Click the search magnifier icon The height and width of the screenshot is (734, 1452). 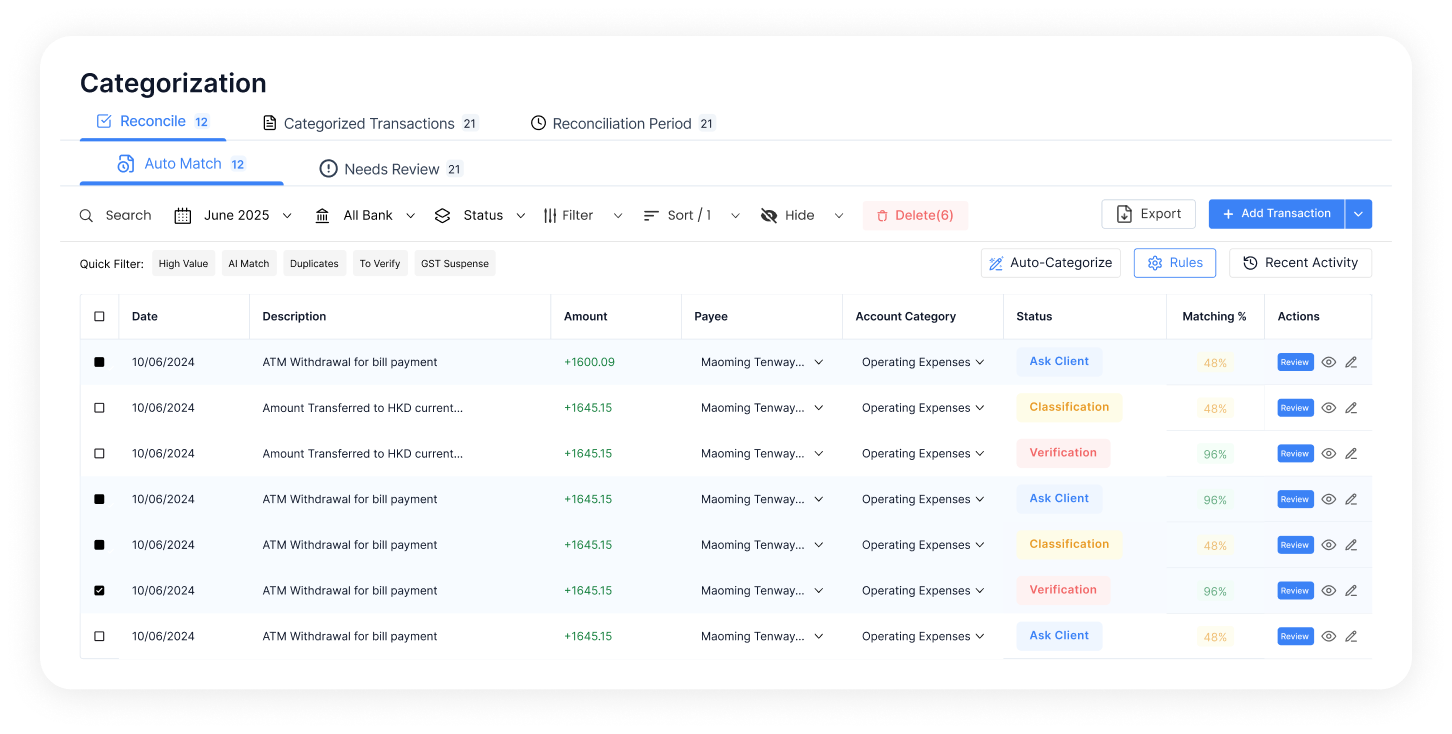point(86,215)
